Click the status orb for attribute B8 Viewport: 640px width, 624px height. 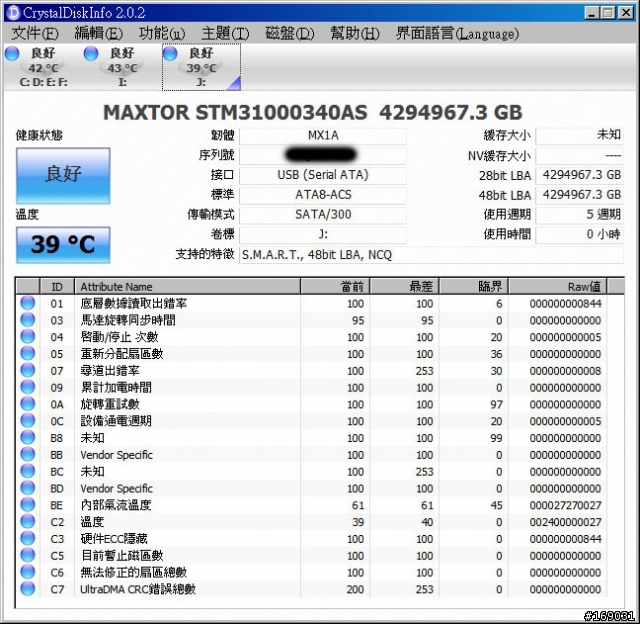(x=28, y=437)
